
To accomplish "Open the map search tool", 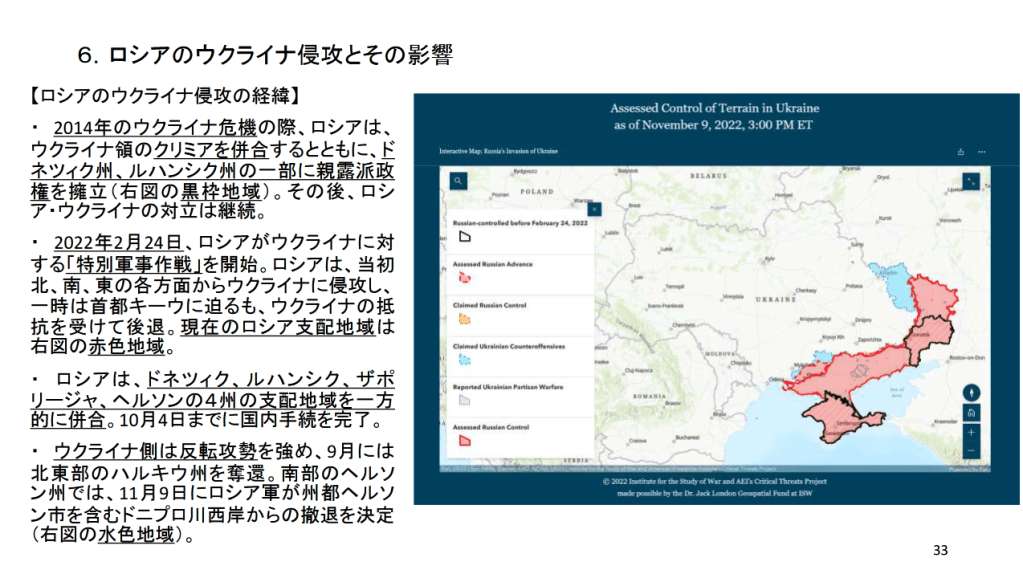I will click(457, 181).
